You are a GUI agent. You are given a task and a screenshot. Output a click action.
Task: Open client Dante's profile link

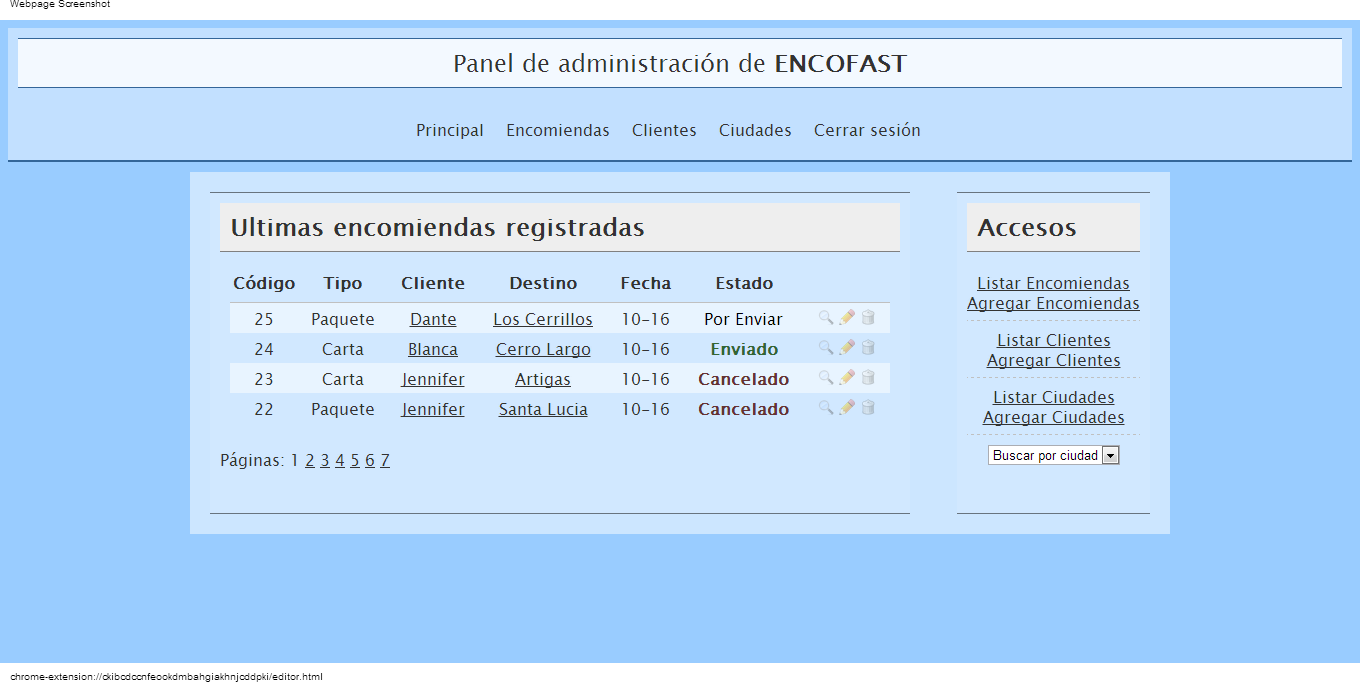(x=433, y=318)
